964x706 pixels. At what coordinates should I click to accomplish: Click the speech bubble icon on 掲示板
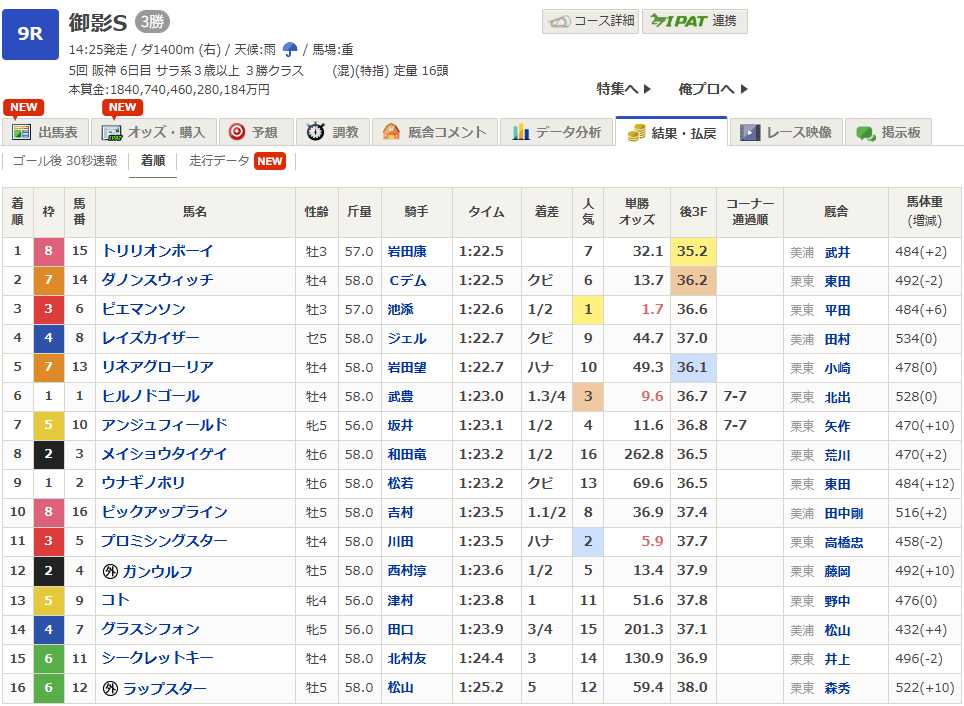click(x=865, y=132)
